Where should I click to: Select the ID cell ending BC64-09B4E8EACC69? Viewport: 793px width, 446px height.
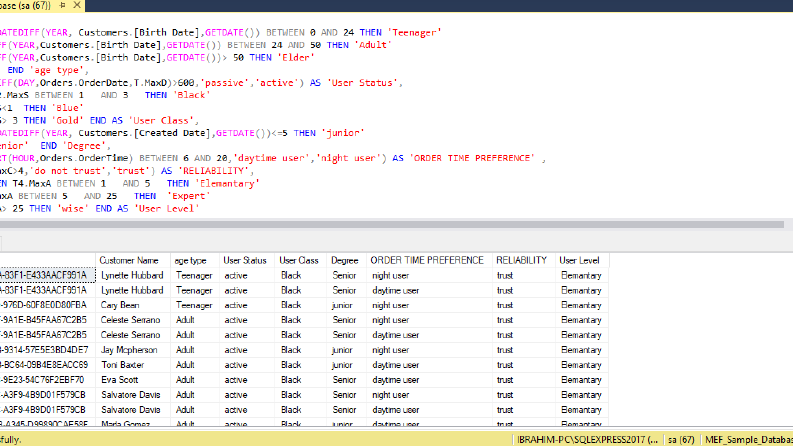point(47,365)
